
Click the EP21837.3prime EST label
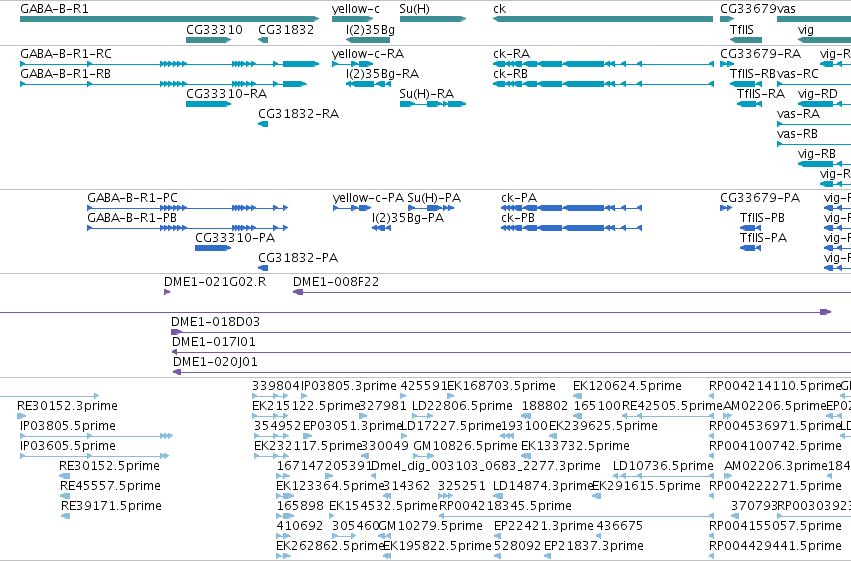pos(594,546)
